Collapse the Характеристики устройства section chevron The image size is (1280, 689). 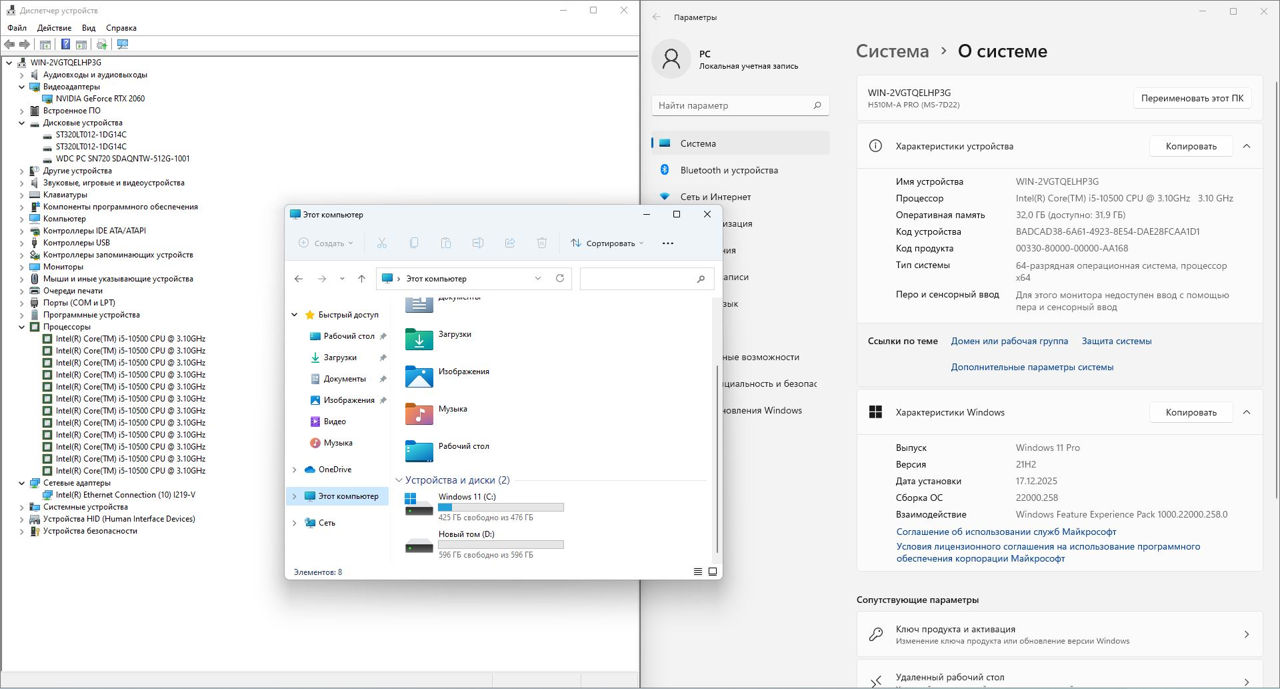pos(1246,146)
